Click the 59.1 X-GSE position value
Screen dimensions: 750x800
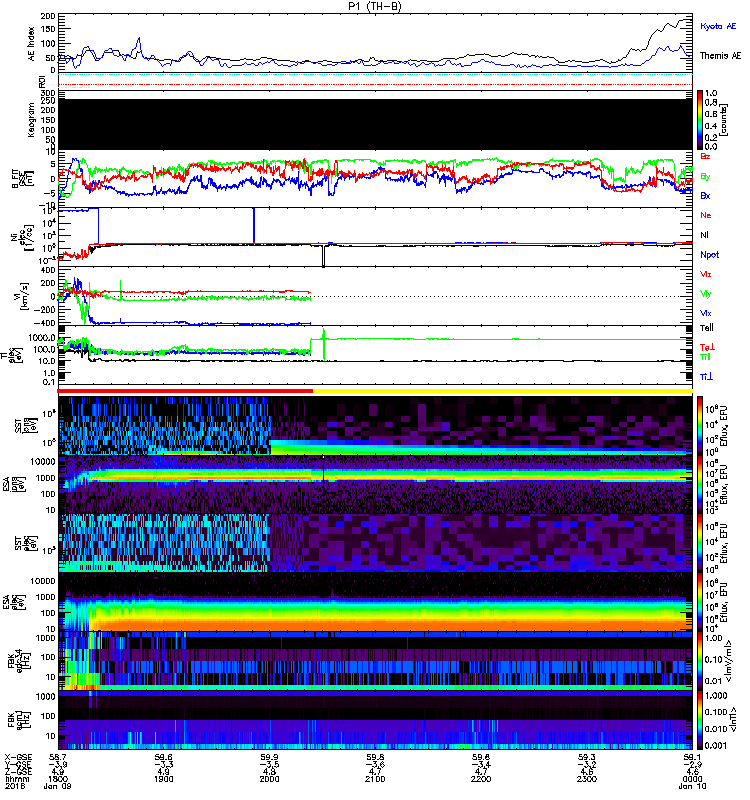(x=692, y=758)
